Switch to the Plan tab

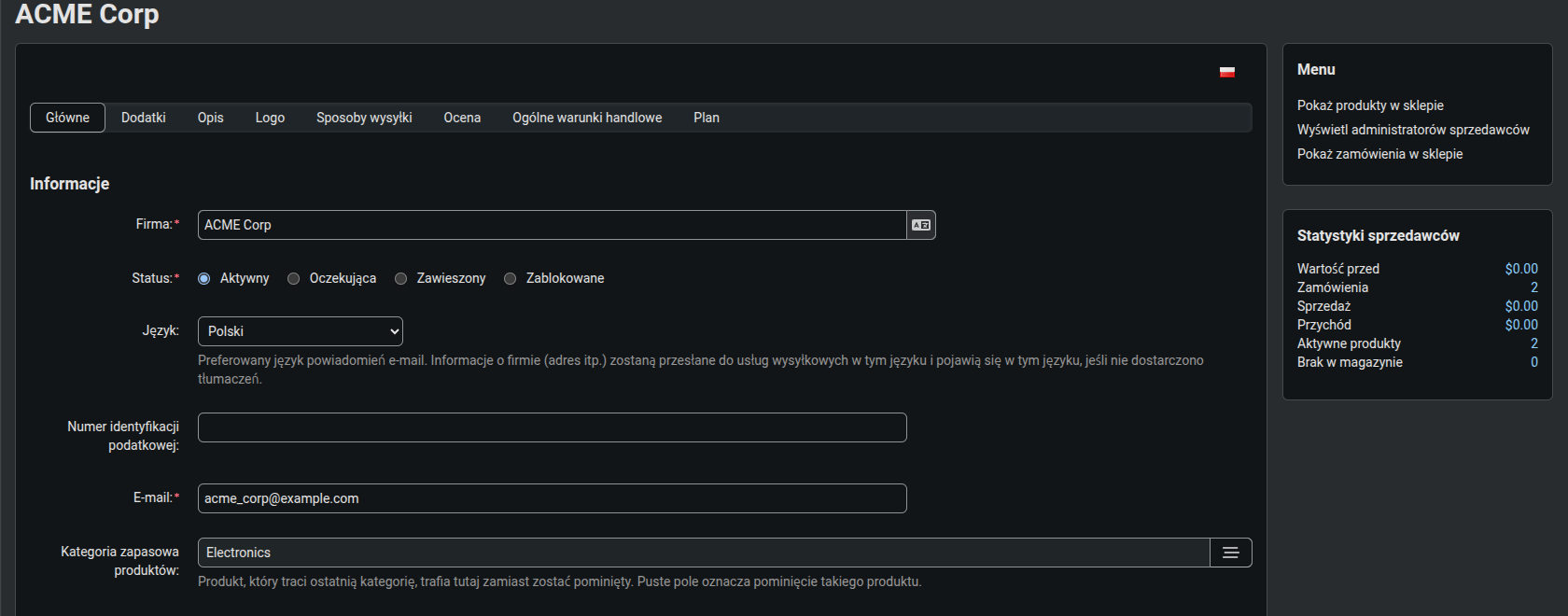tap(707, 118)
